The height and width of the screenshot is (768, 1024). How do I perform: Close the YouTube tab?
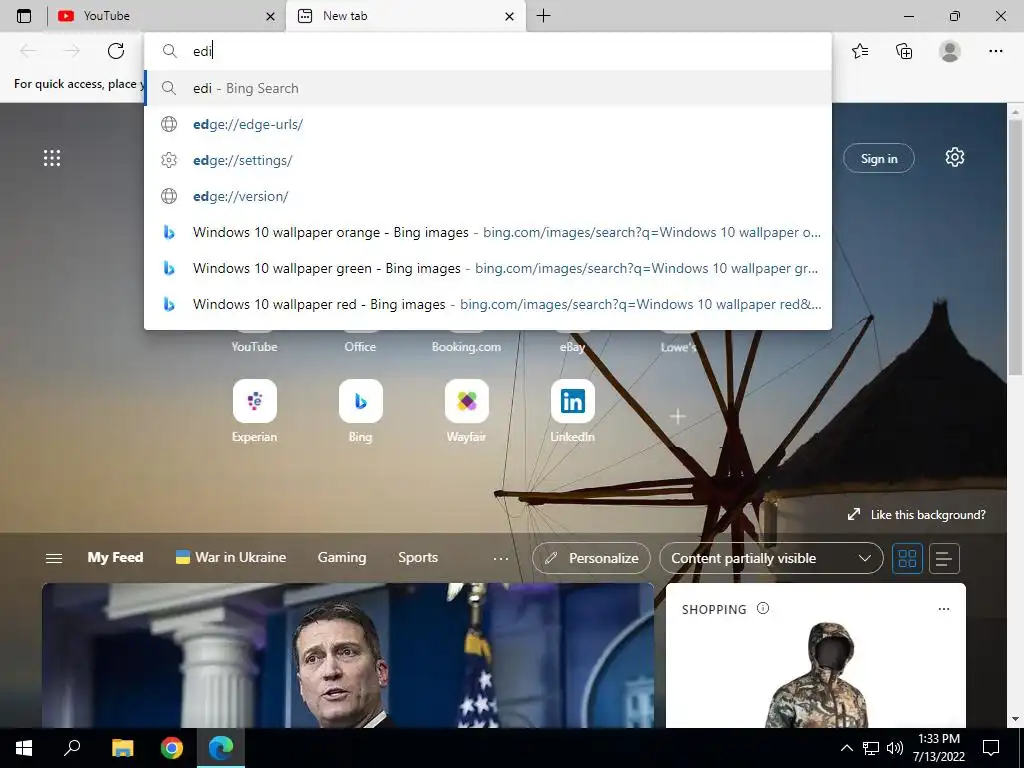pyautogui.click(x=270, y=16)
